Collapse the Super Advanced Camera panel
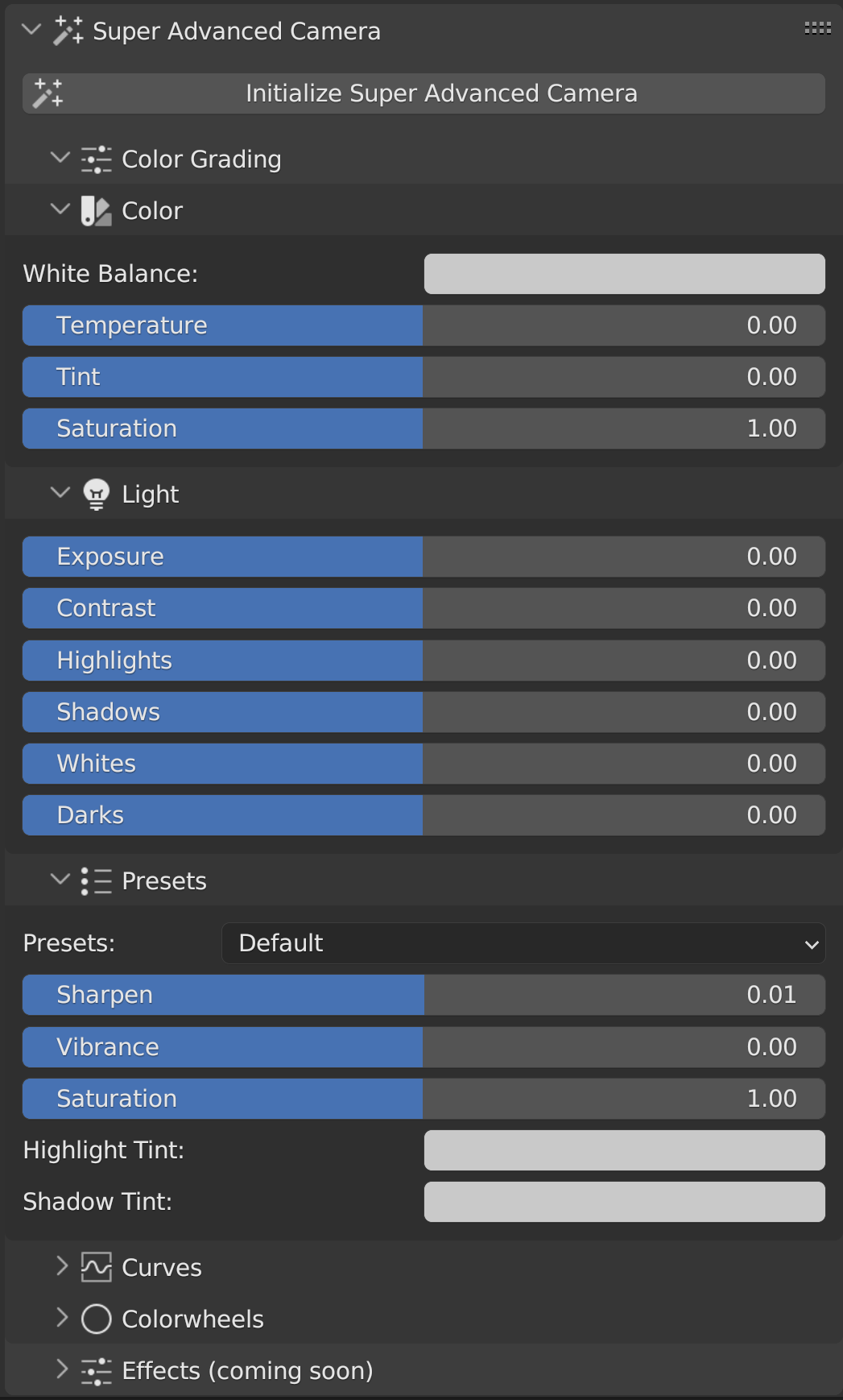 [31, 31]
